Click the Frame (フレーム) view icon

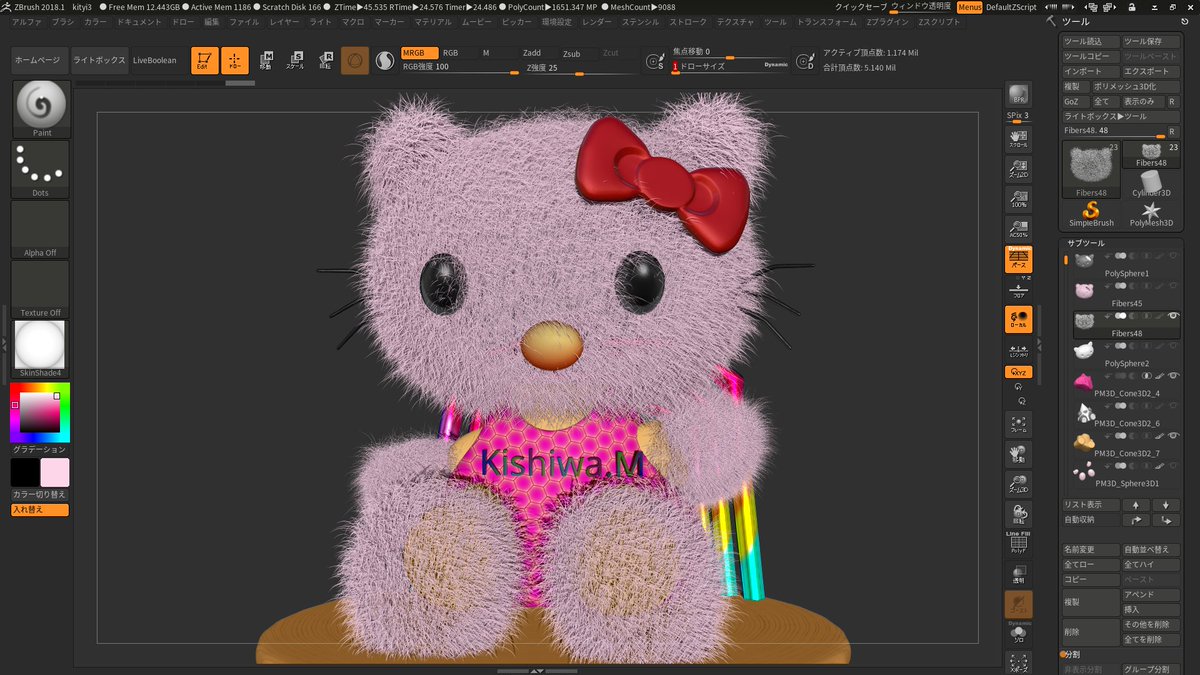1018,425
